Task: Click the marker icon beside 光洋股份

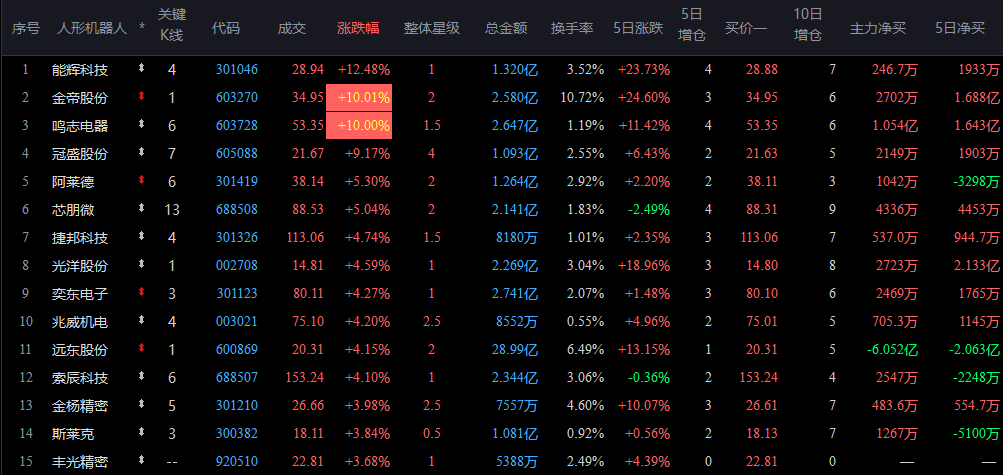Action: 141,265
